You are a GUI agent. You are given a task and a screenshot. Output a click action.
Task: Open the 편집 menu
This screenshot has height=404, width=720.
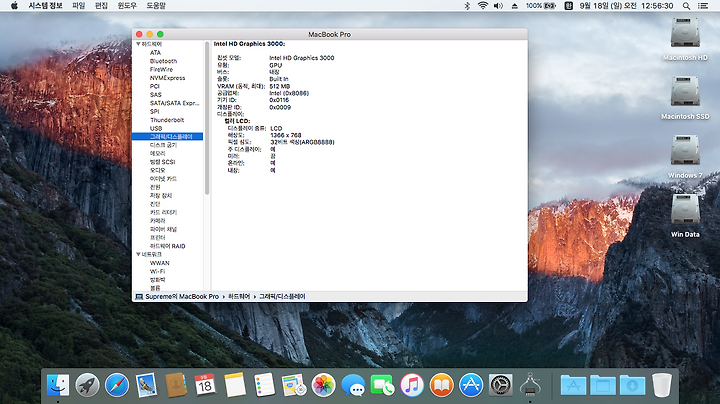click(101, 6)
